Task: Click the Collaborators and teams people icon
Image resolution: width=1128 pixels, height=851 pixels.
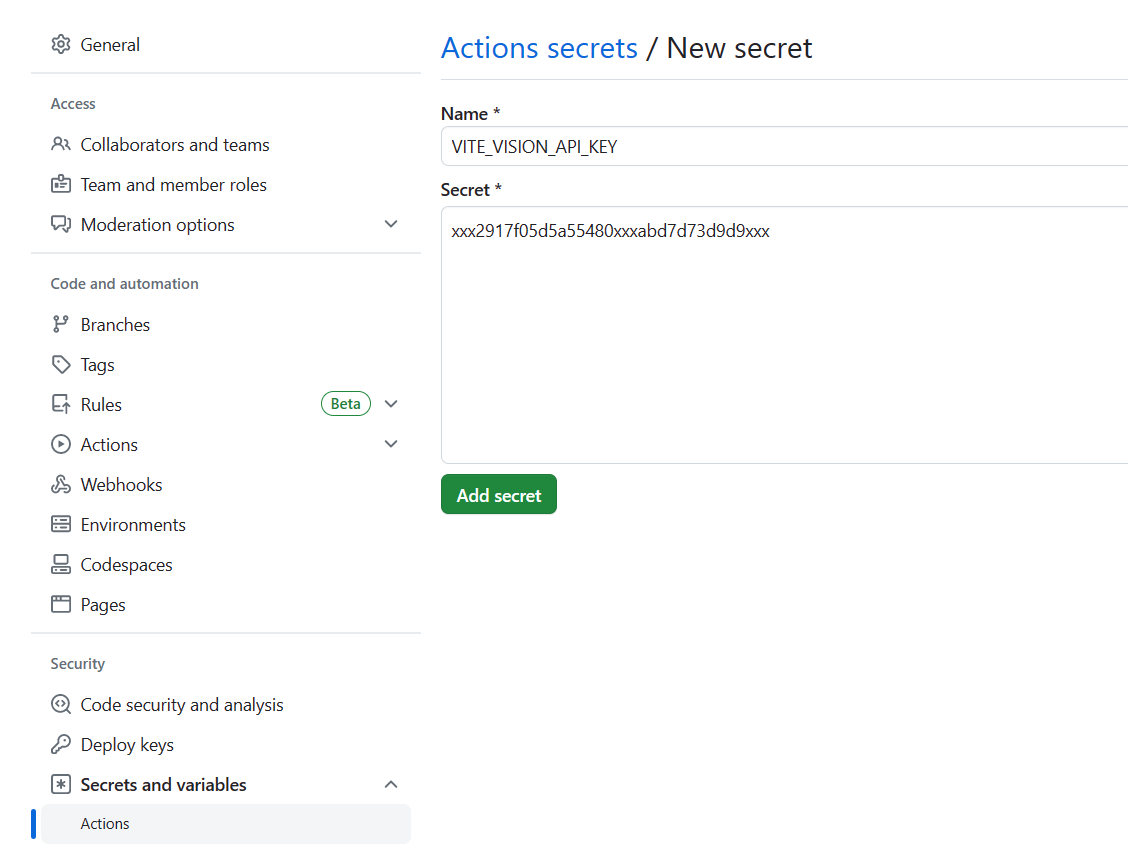Action: (x=61, y=144)
